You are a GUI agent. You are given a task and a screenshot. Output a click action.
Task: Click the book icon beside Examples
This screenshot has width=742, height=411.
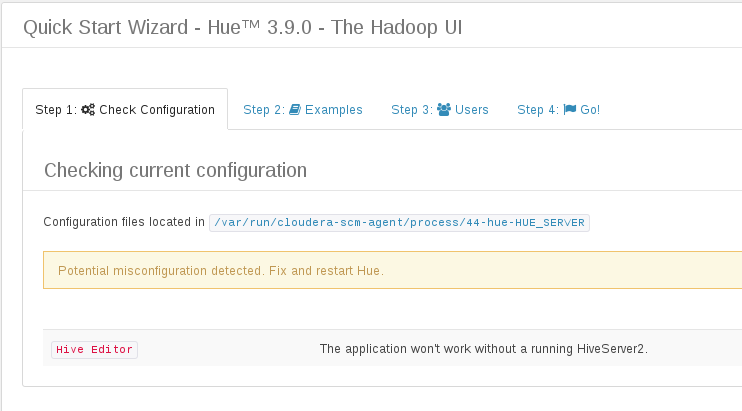295,110
